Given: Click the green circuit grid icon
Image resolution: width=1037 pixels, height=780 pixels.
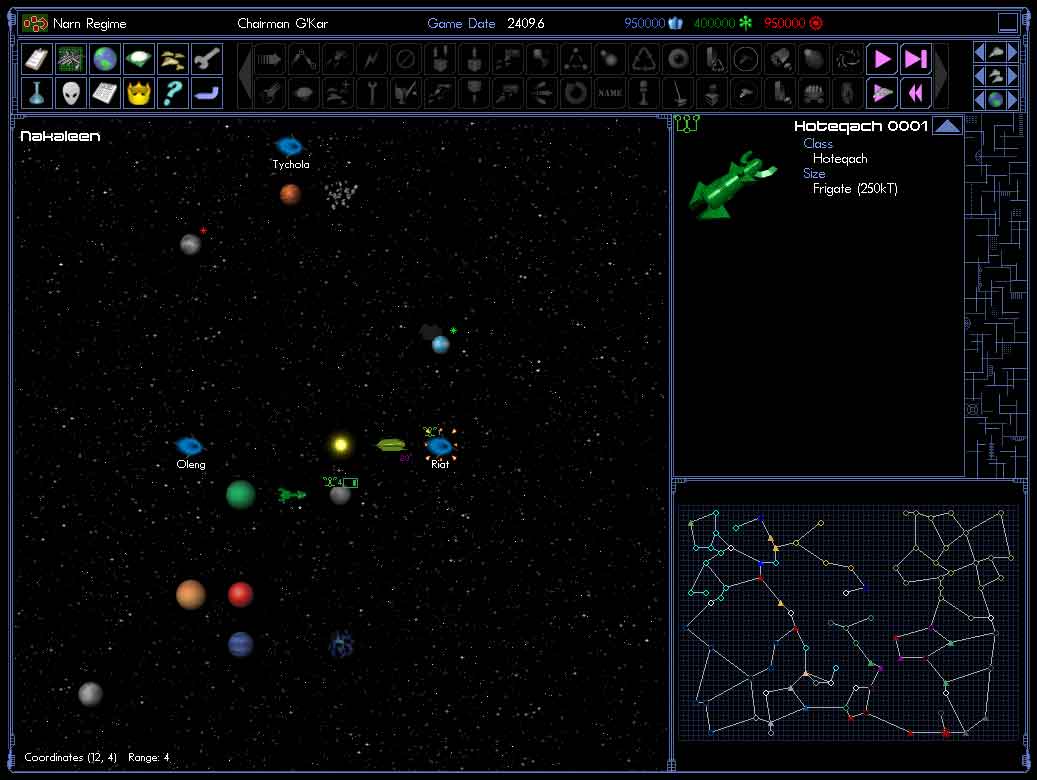Looking at the screenshot, I should (x=71, y=59).
